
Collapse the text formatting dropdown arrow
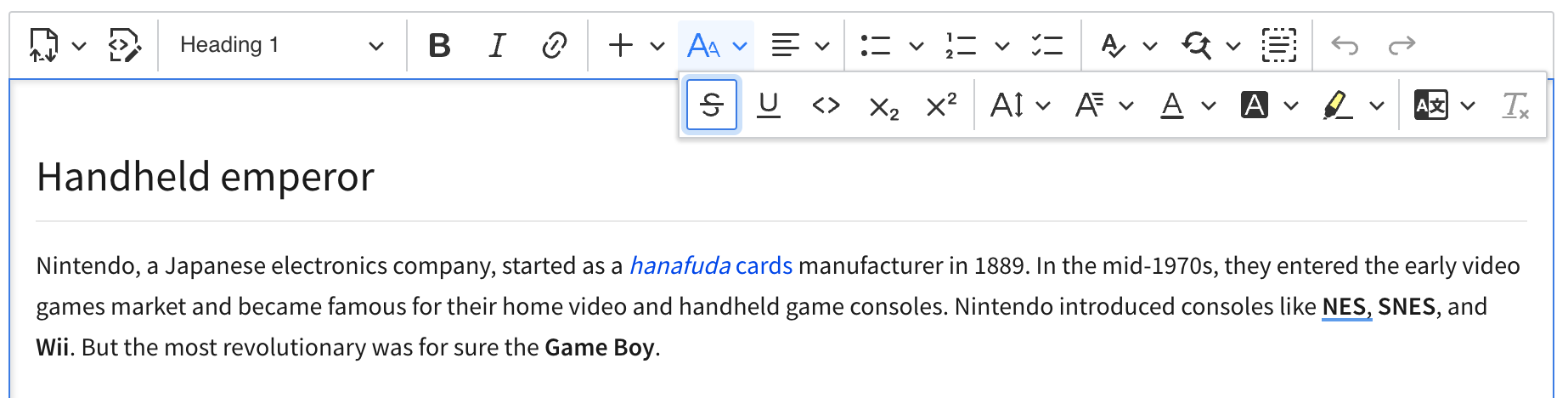(740, 46)
